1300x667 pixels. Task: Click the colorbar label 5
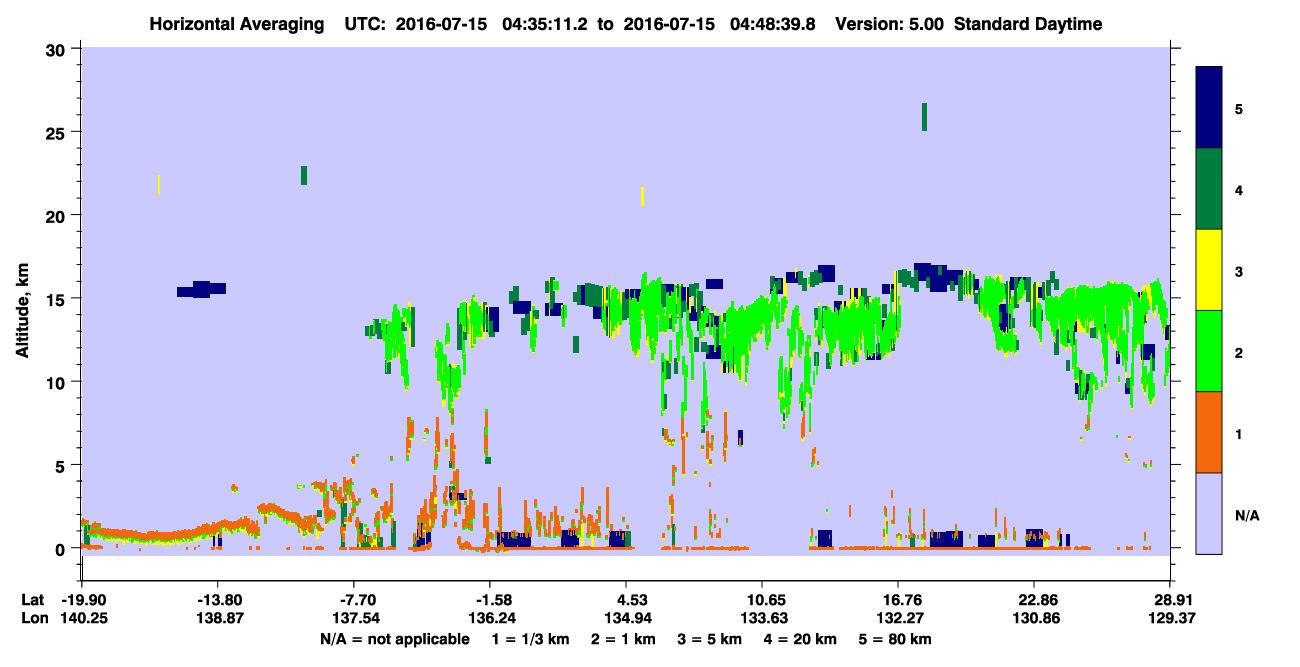coord(1239,108)
